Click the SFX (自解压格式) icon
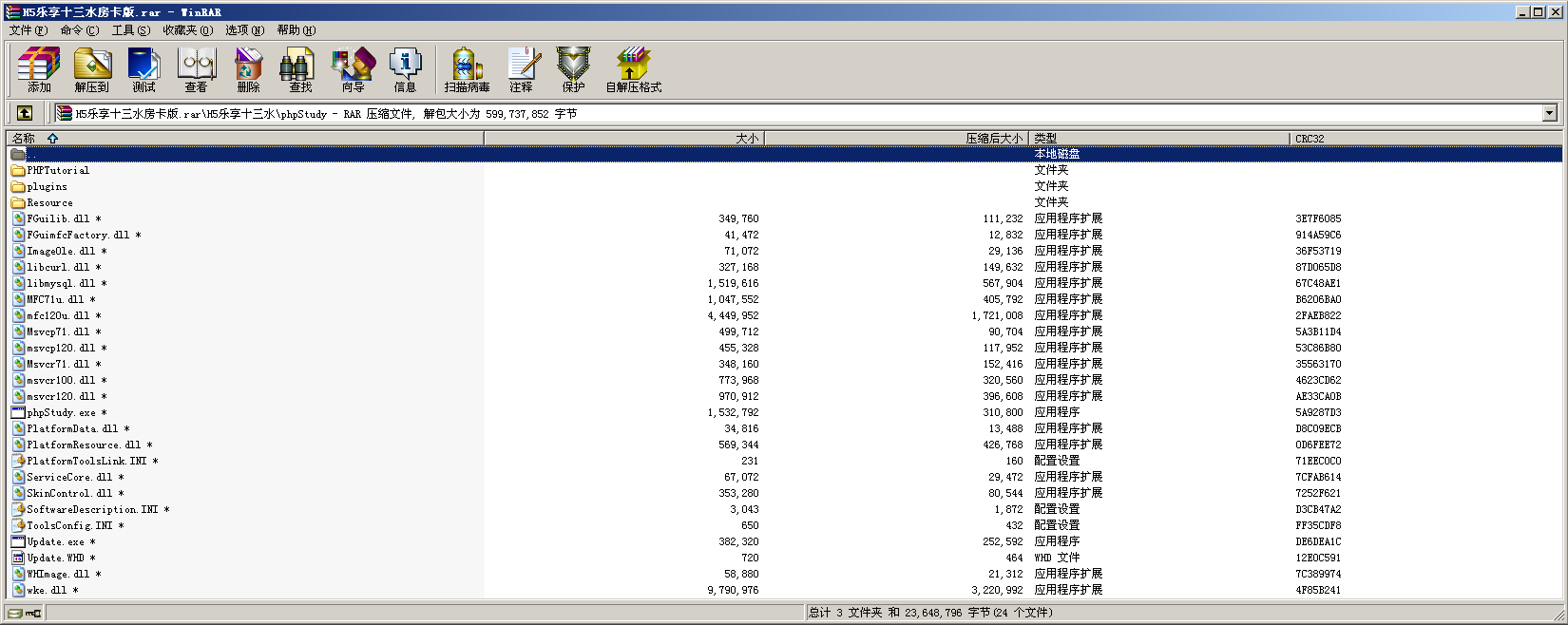 (x=633, y=69)
